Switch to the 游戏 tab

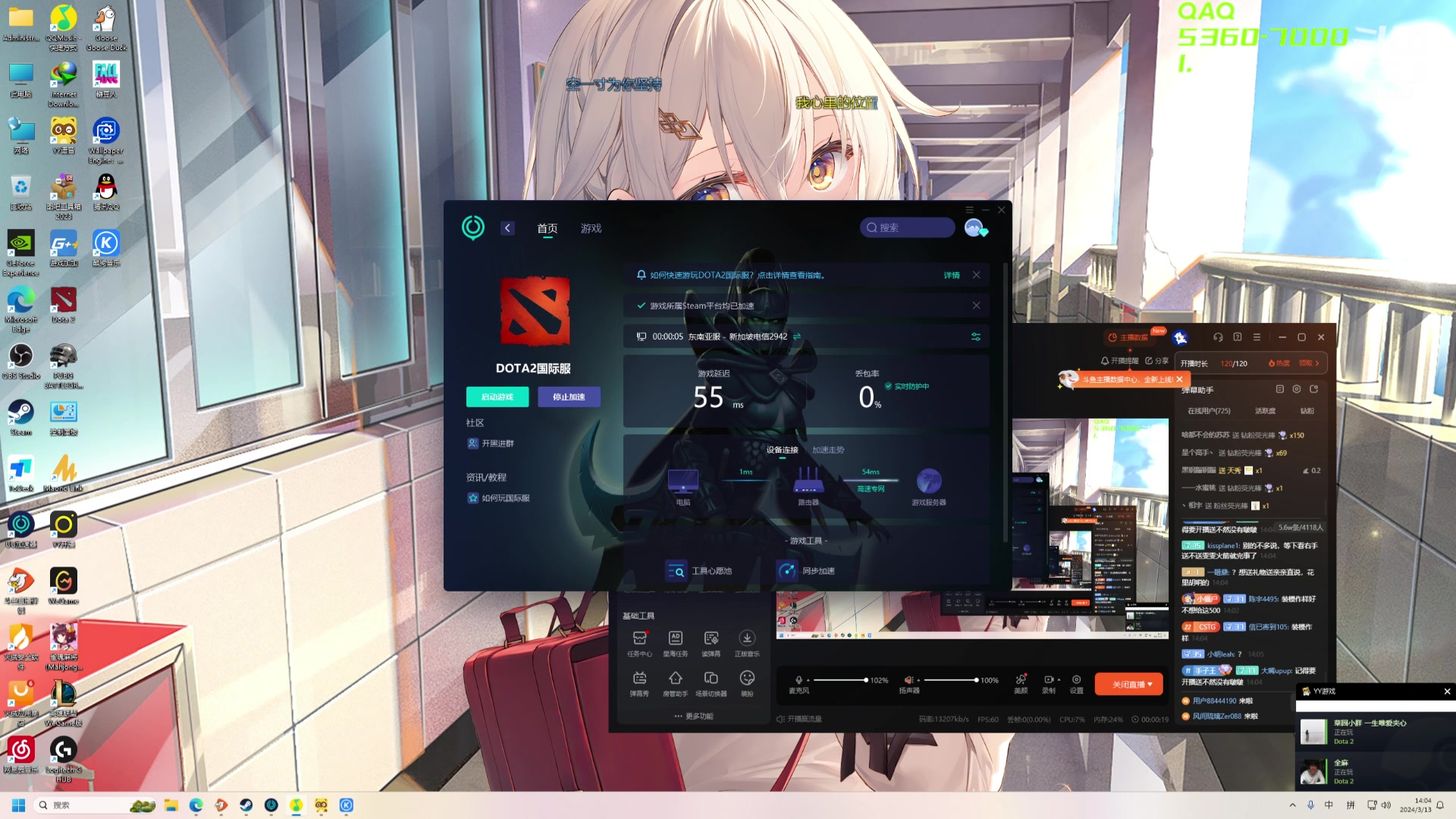point(591,228)
